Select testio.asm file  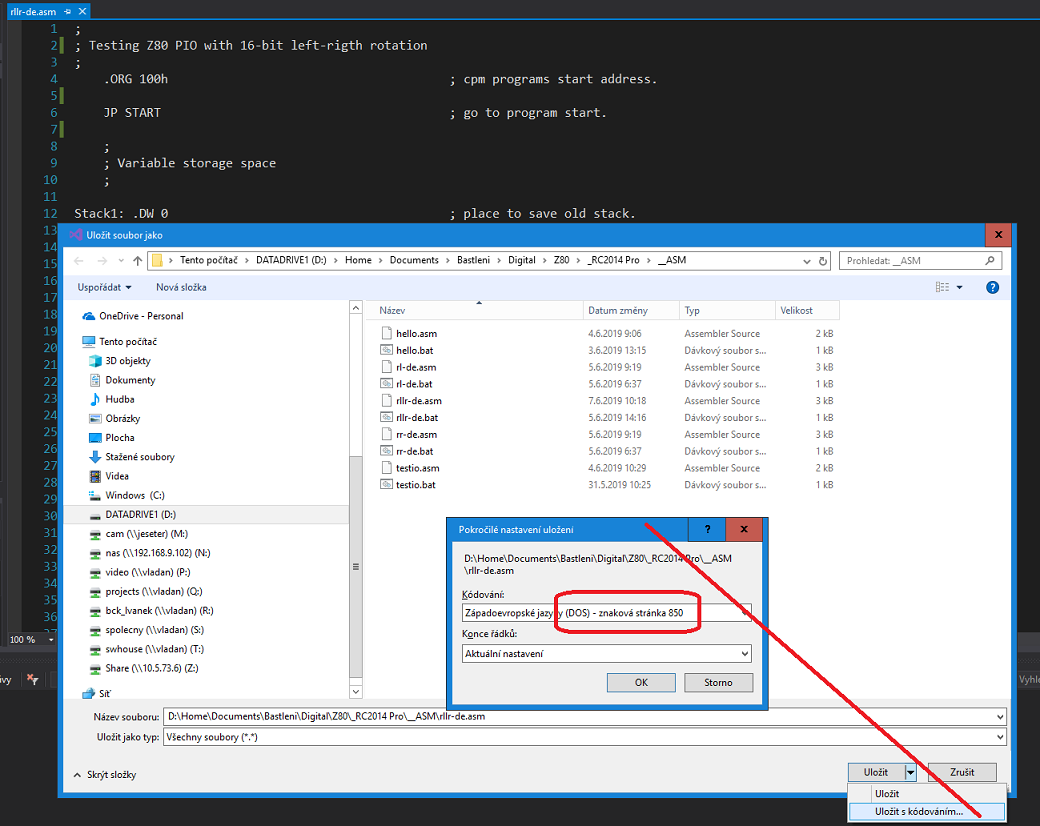point(418,468)
